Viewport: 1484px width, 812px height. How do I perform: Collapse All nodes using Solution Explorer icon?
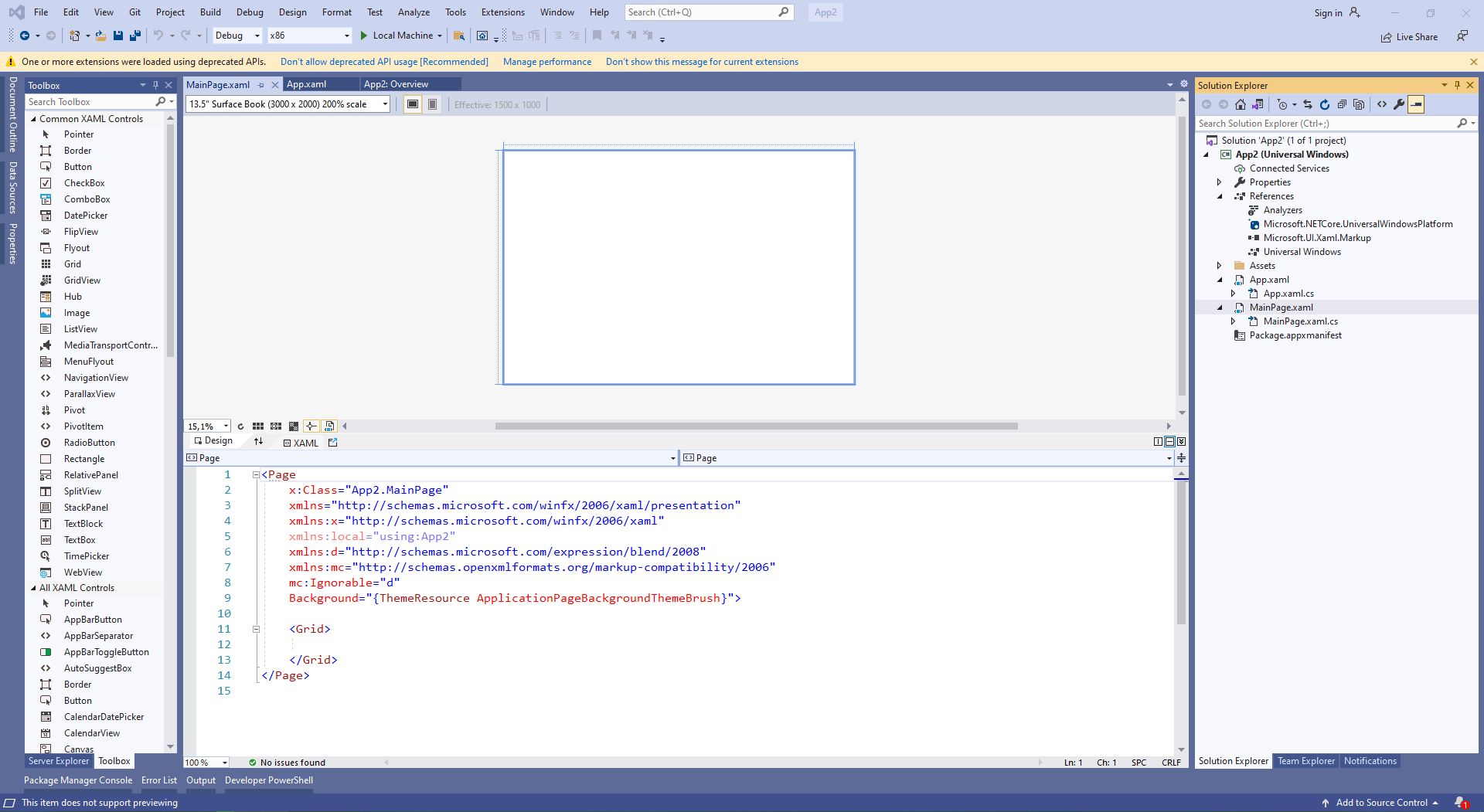[1342, 104]
